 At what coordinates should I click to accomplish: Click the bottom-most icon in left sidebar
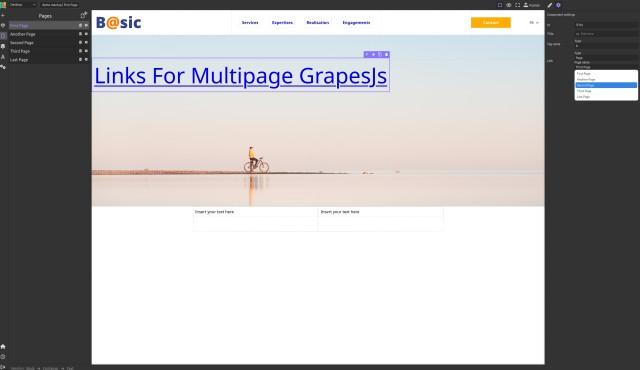[3, 366]
